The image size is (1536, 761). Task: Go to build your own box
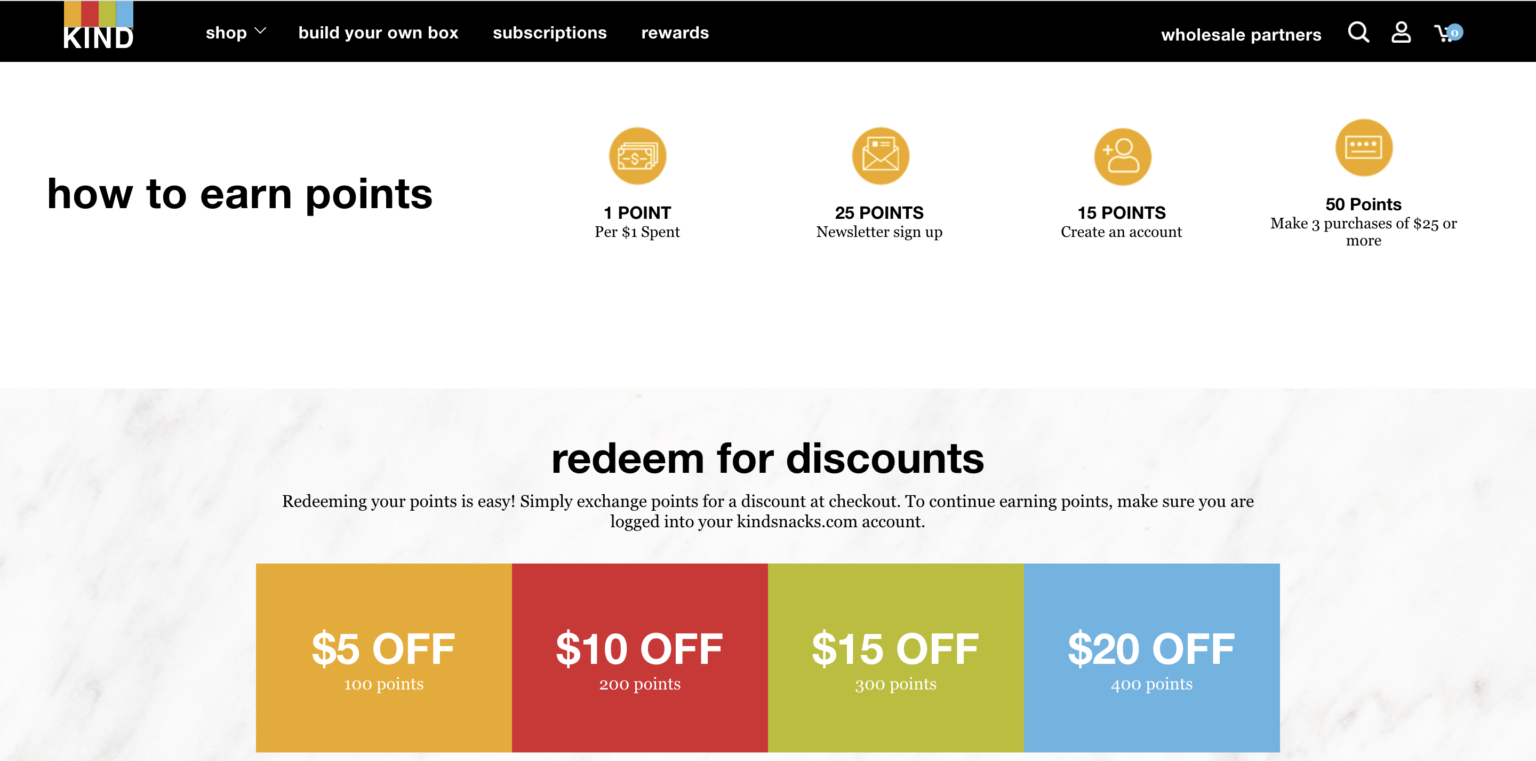378,33
